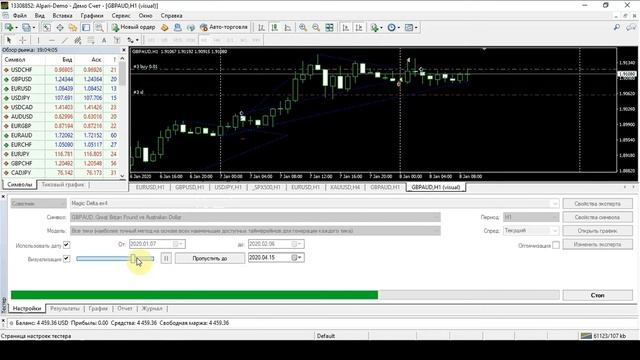The image size is (640, 360).
Task: Zoom out the chart
Action: coord(316,27)
